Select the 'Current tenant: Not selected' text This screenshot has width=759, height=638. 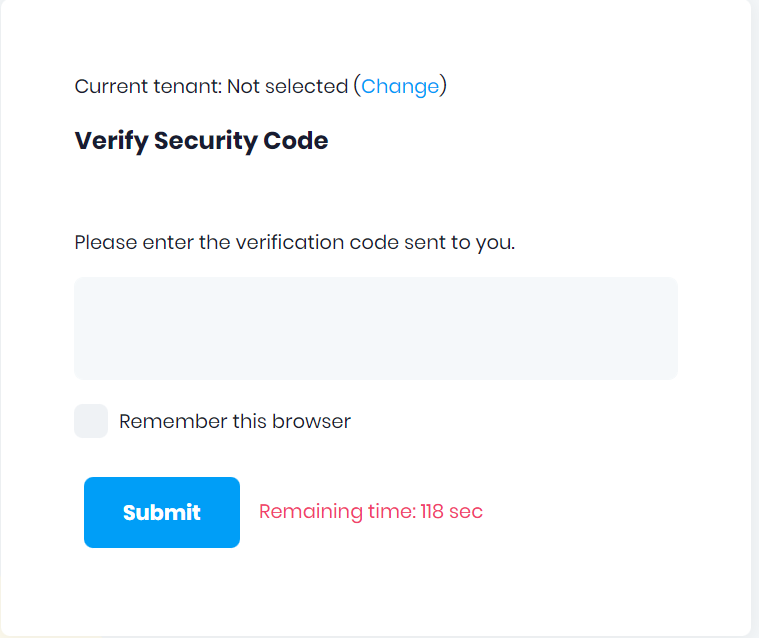211,87
